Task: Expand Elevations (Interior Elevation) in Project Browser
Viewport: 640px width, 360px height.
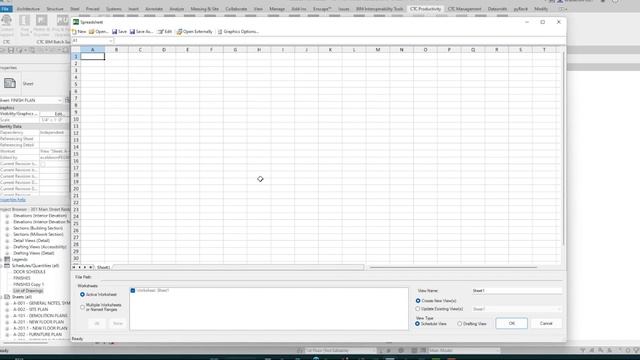Action: click(x=7, y=216)
